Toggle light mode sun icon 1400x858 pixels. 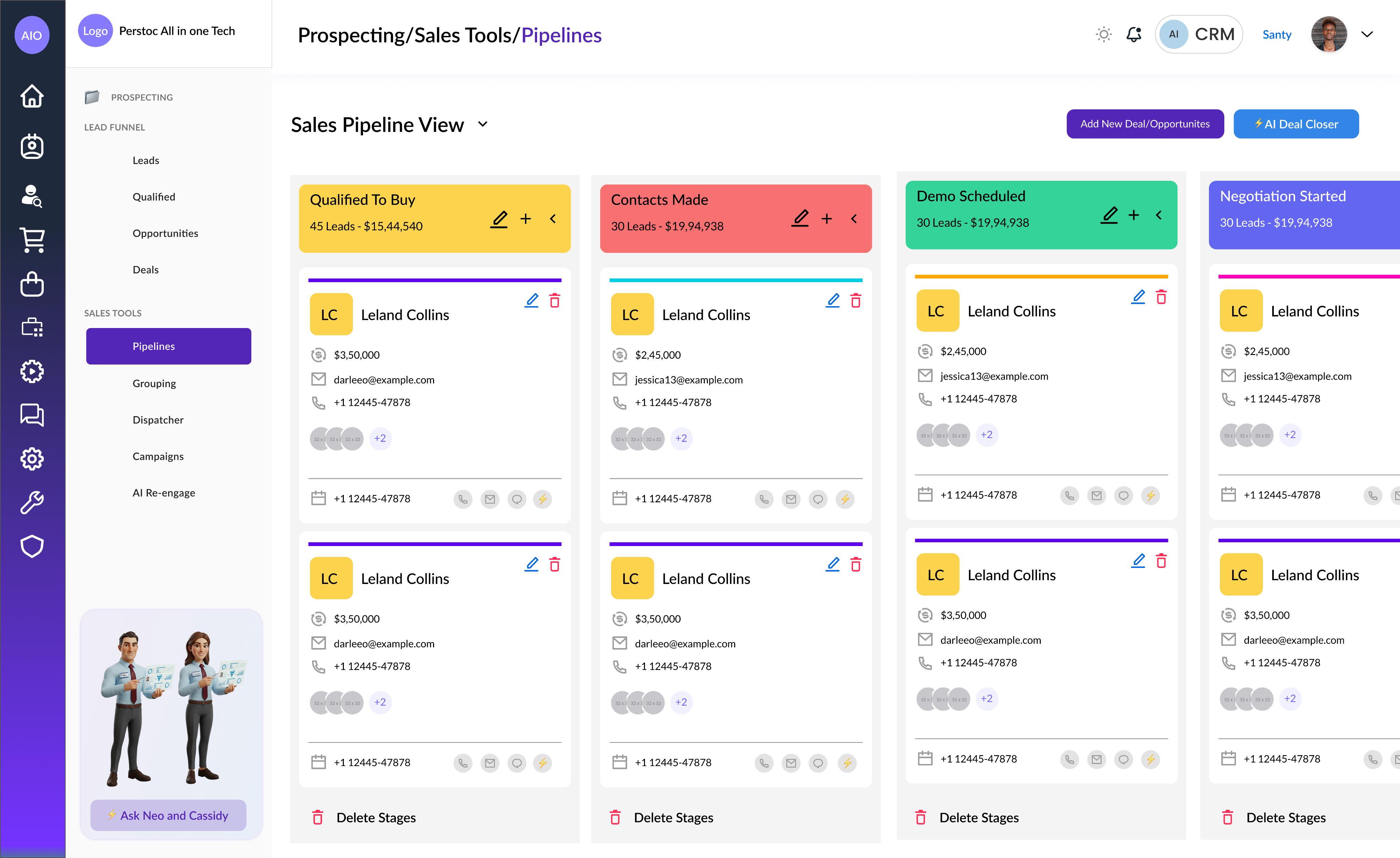point(1103,35)
